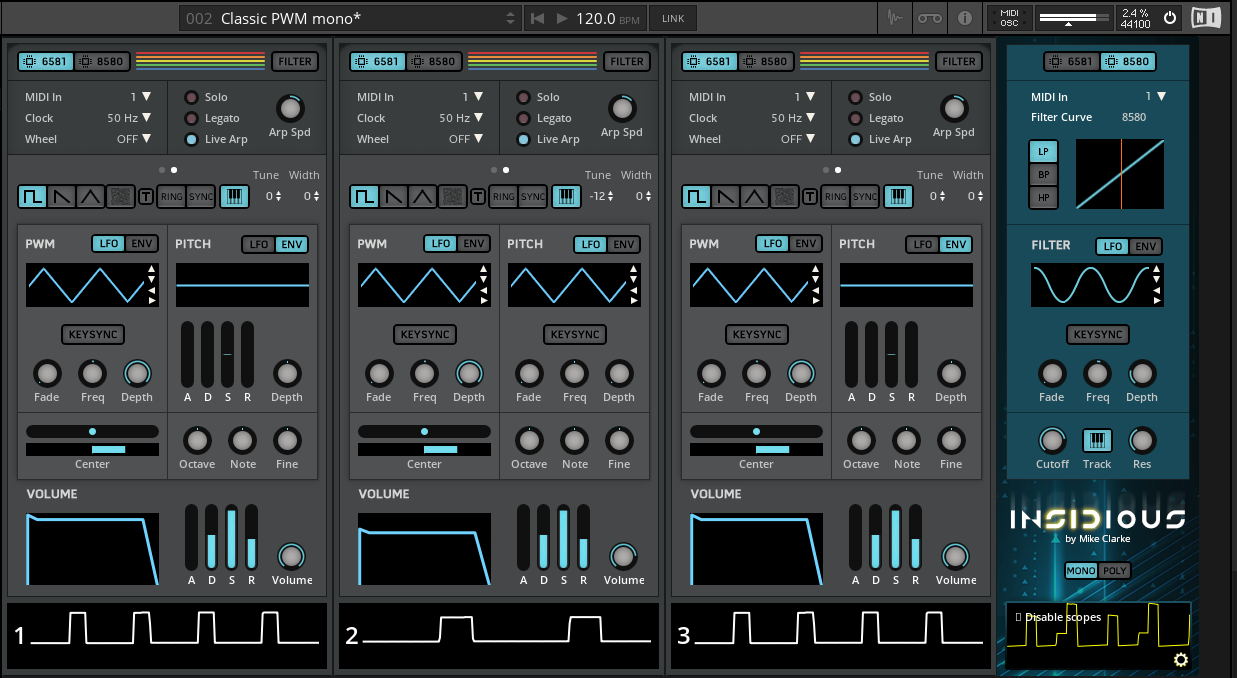This screenshot has height=678, width=1237.
Task: Switch to POLY mode
Action: 1115,570
